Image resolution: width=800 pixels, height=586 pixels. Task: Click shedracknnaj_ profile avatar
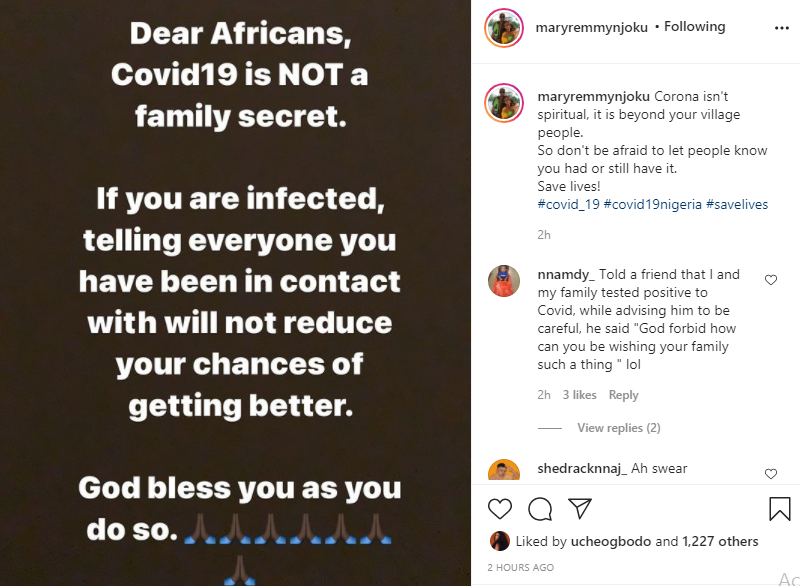pos(505,470)
